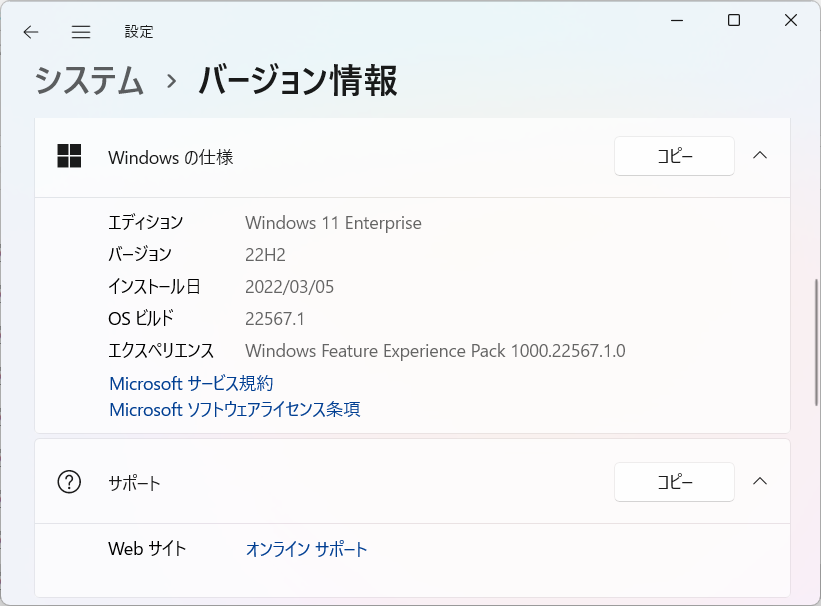
Task: Maximize the settings window
Action: 734,20
